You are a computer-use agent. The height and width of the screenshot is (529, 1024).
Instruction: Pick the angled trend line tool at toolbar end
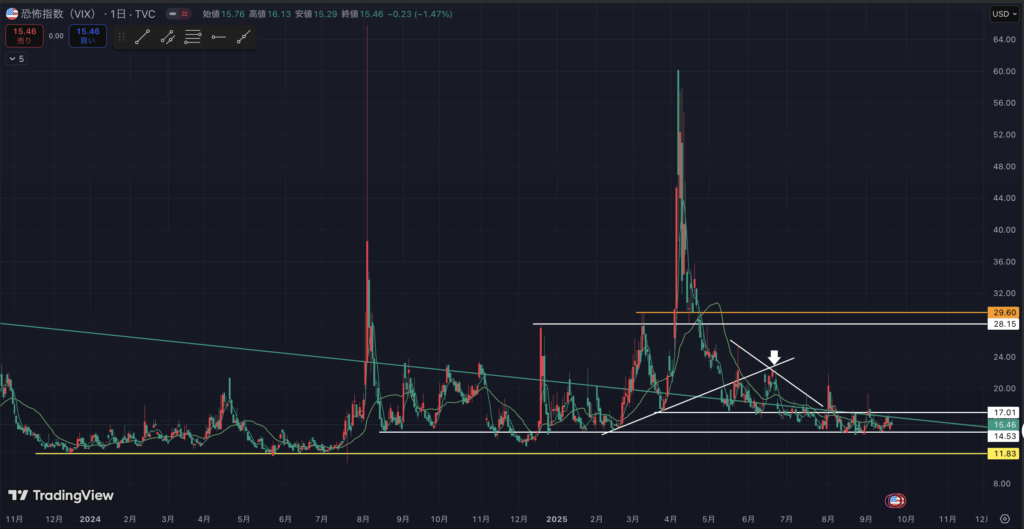[x=243, y=37]
